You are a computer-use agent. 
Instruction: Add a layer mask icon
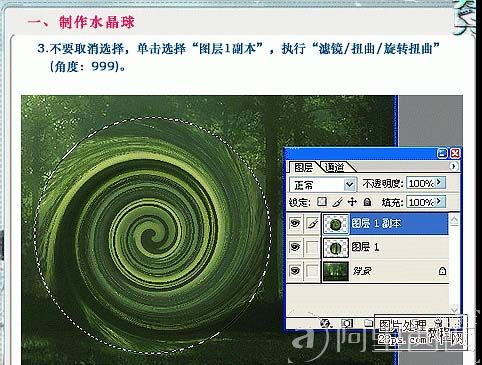347,323
